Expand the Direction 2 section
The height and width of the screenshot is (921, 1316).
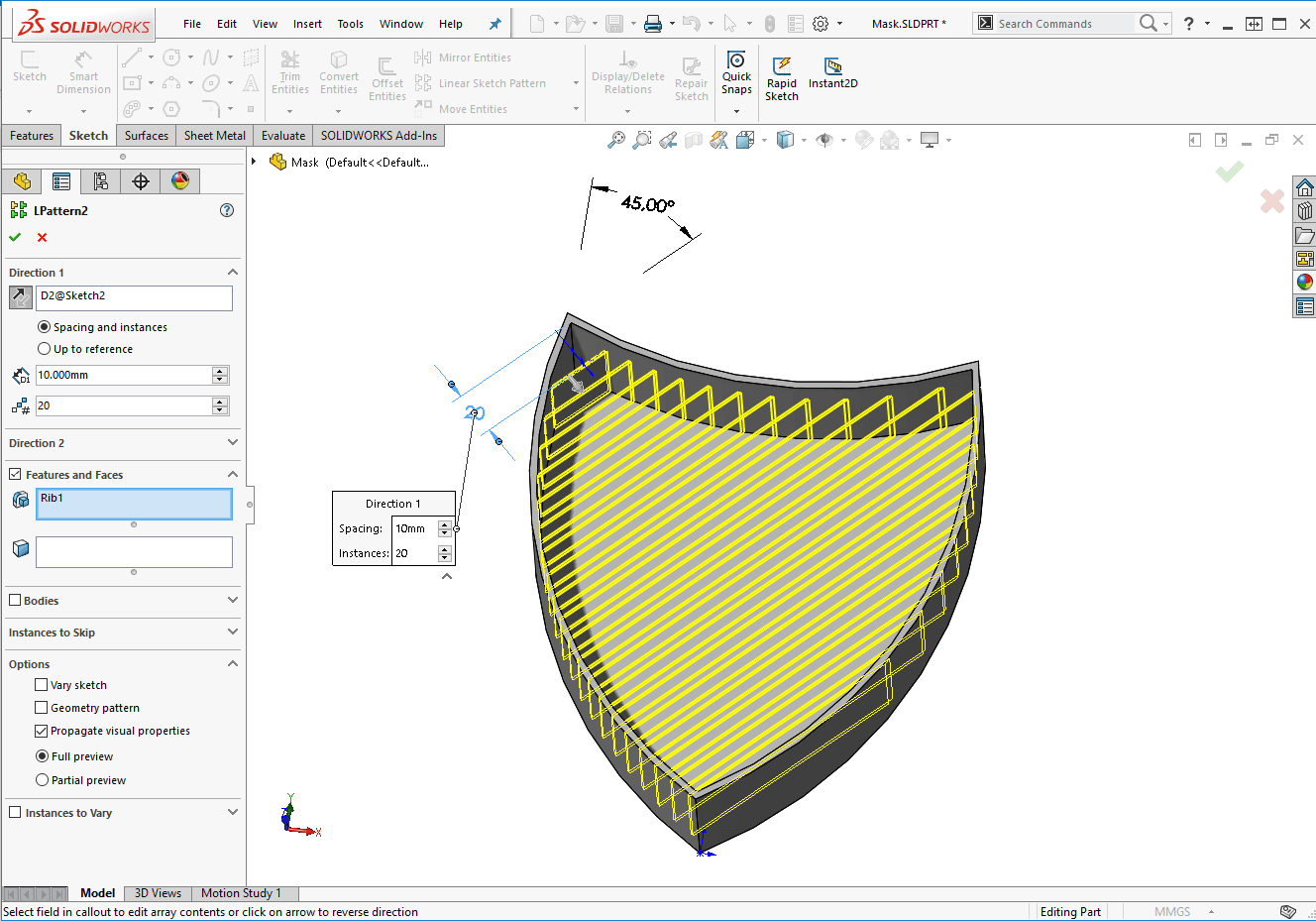(x=233, y=443)
